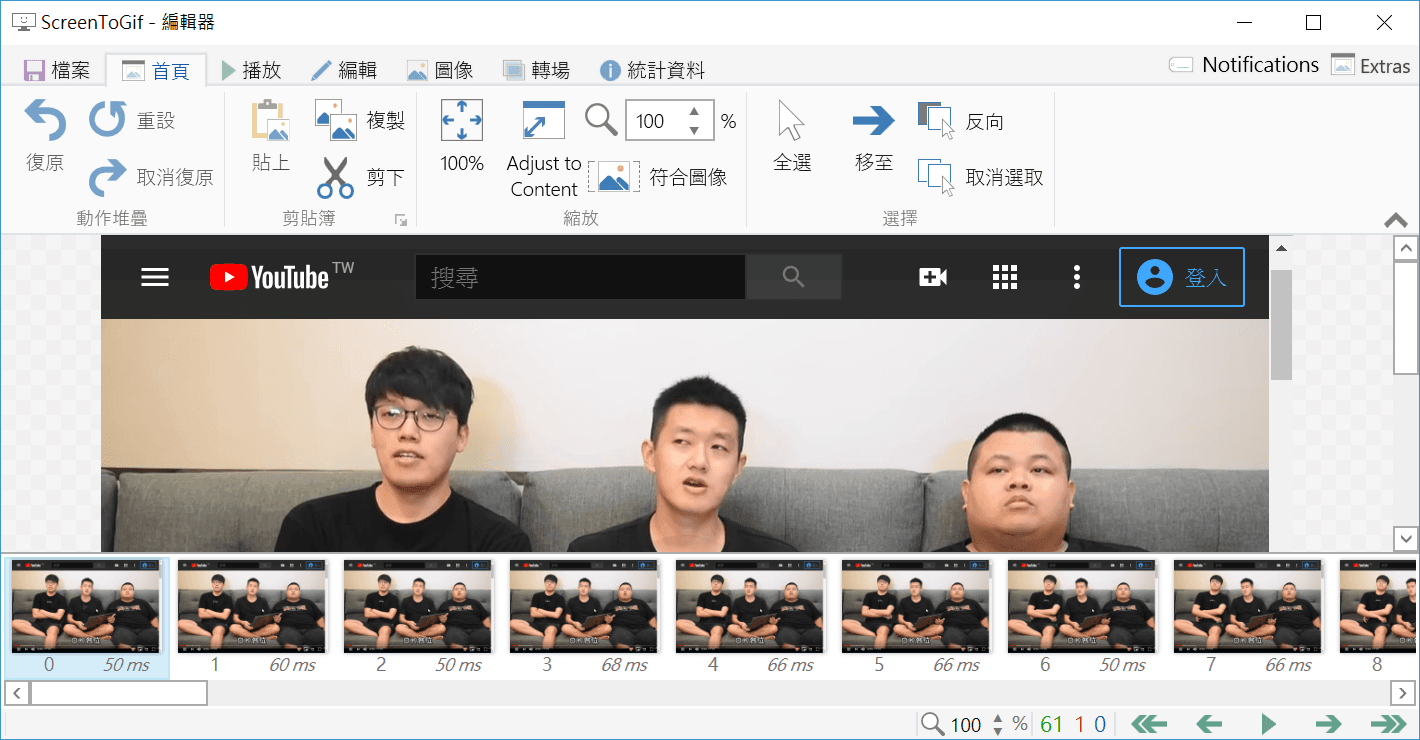Screen dimensions: 1420x740
Task: Click YouTube hamburger menu icon in preview
Action: [155, 277]
